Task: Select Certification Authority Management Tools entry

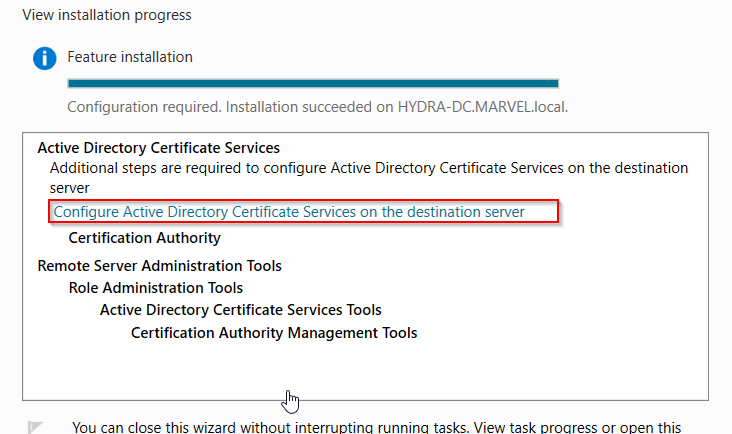Action: coord(274,333)
